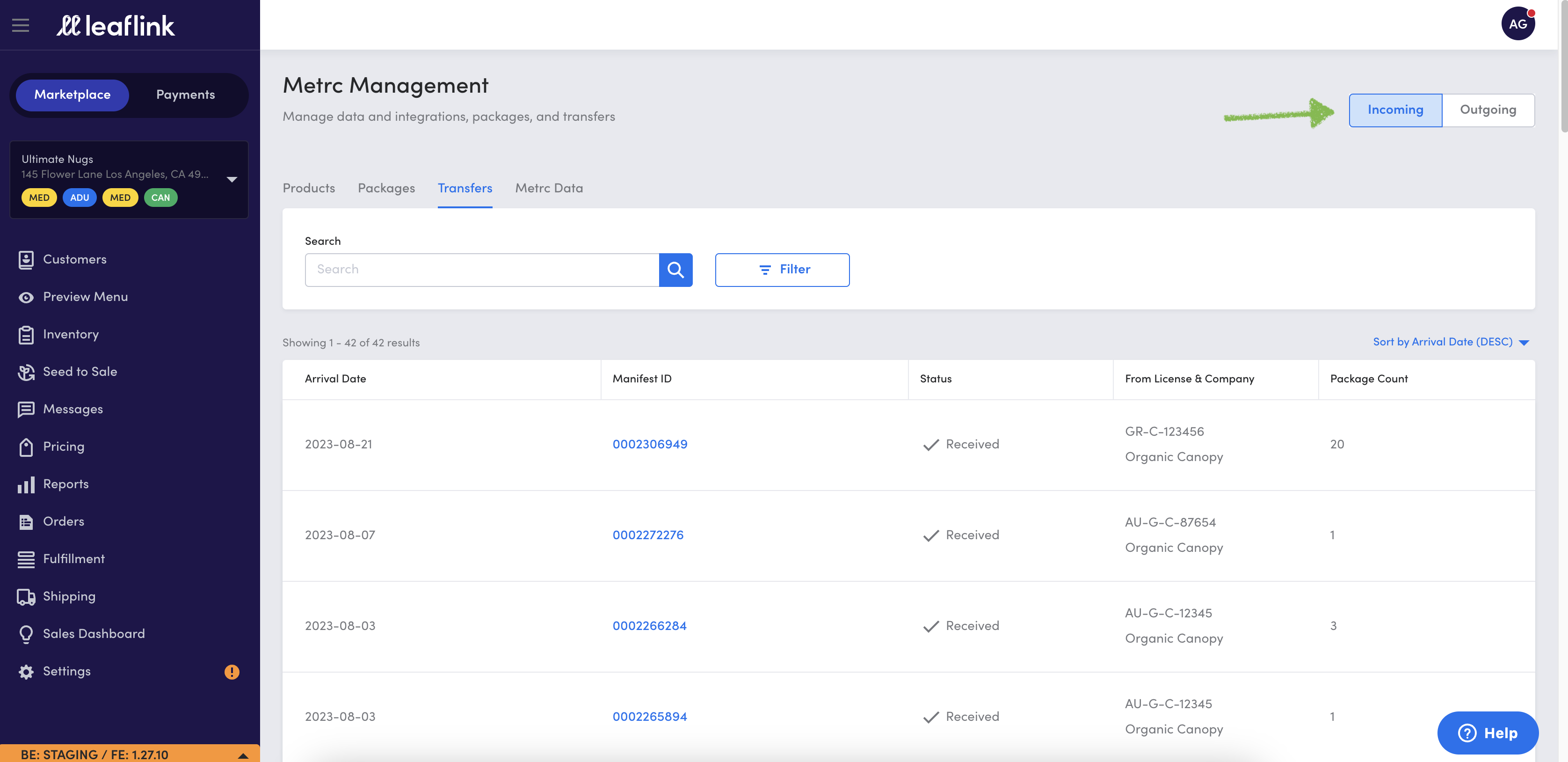Open manifest 0002306949
Viewport: 1568px width, 762px height.
pyautogui.click(x=649, y=444)
